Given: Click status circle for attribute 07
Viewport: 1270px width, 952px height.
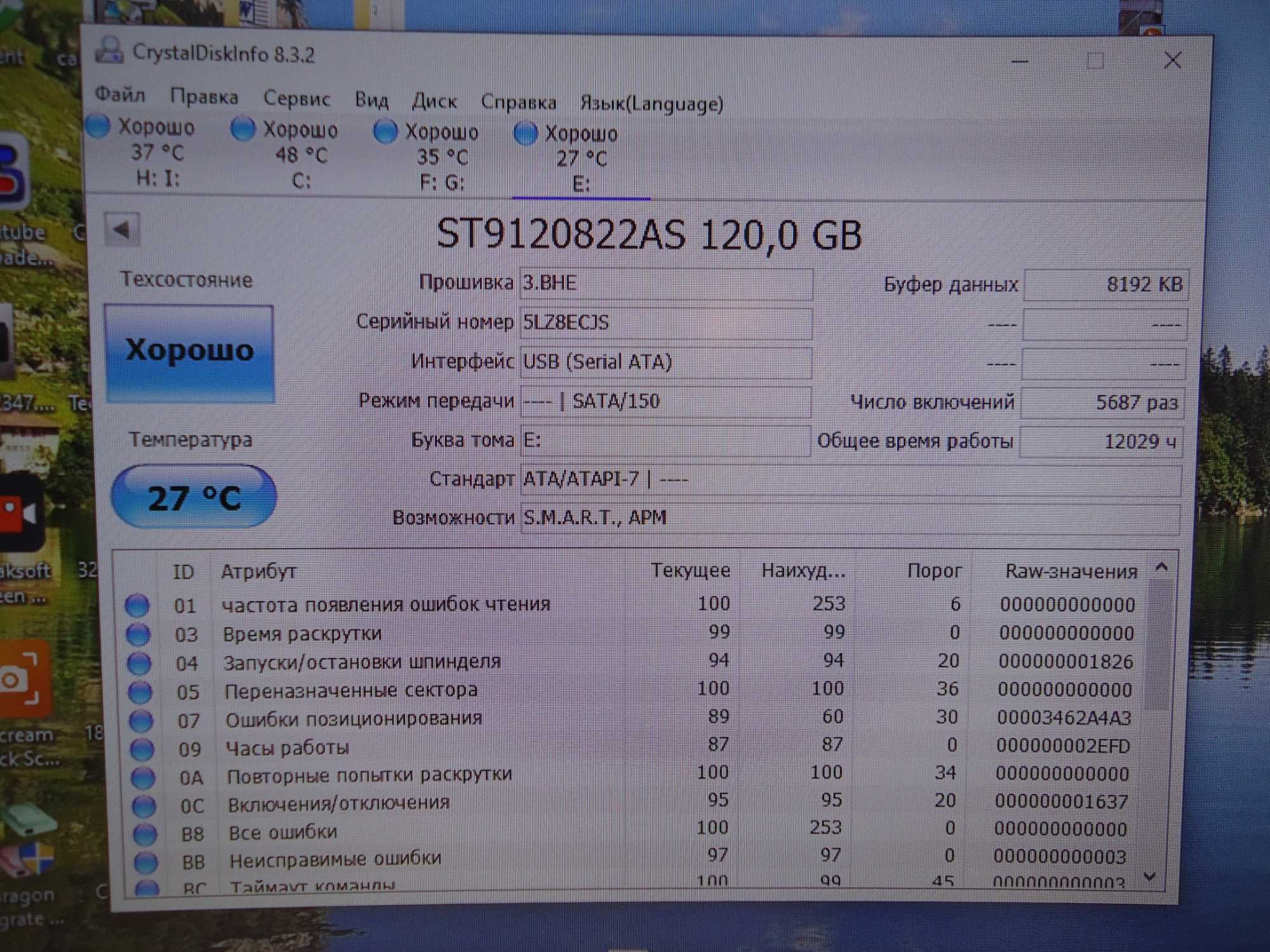Looking at the screenshot, I should click(x=142, y=720).
